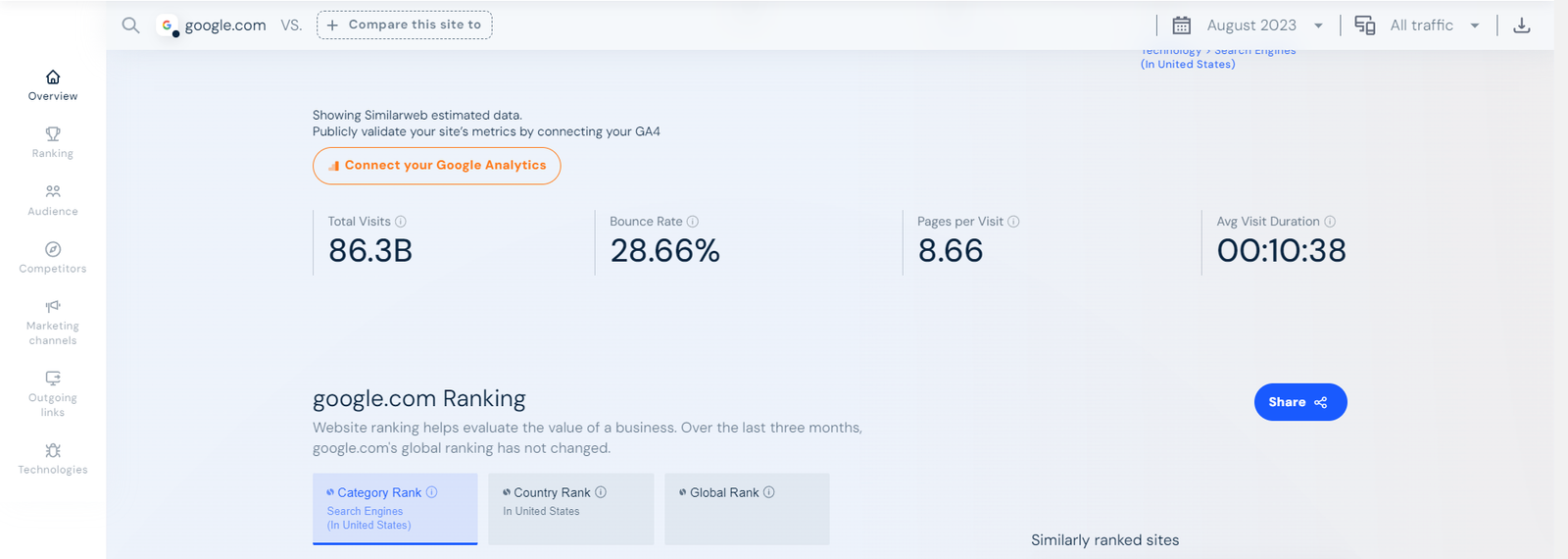Show info for Bounce Rate
1568x559 pixels.
click(x=693, y=222)
